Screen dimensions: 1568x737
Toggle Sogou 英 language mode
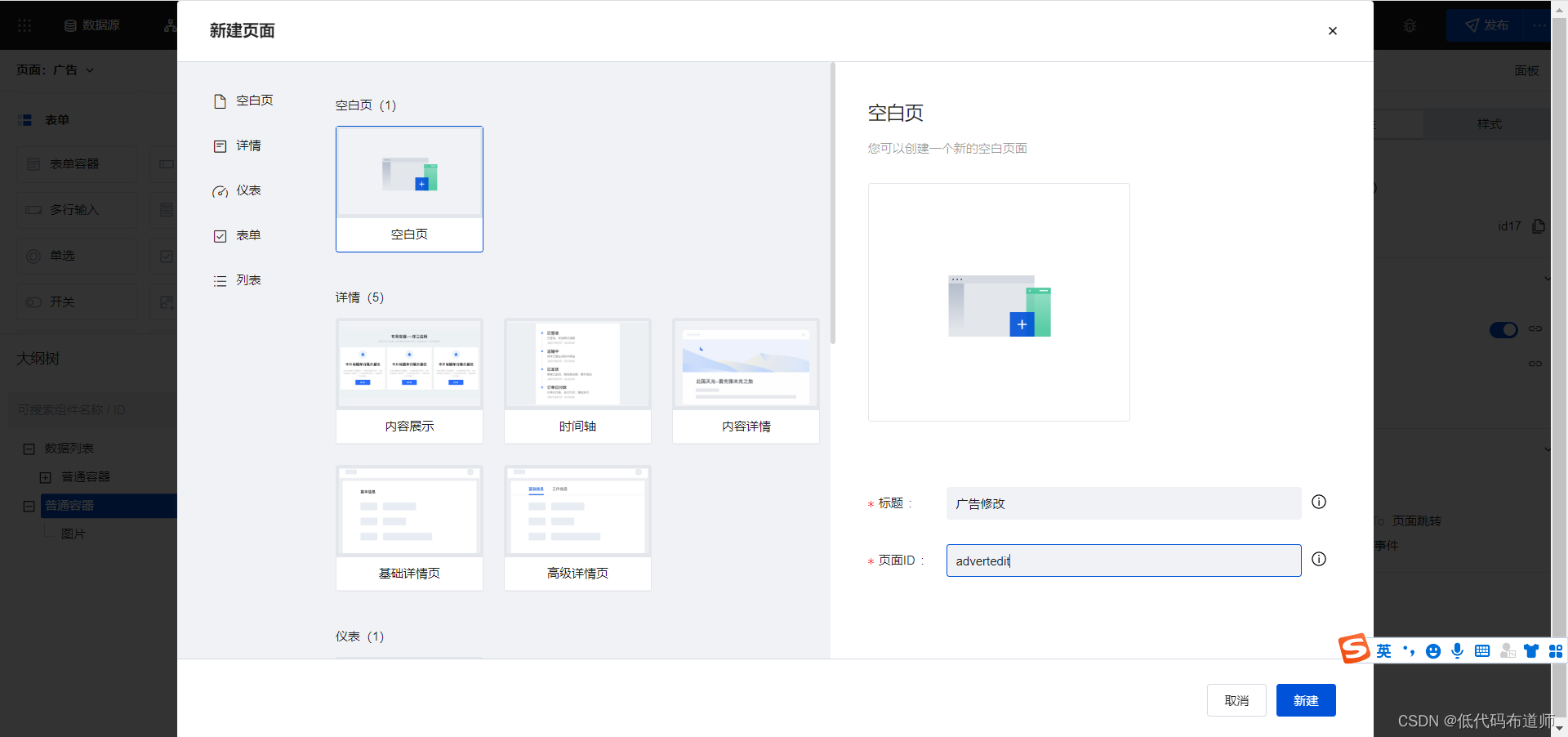1383,651
